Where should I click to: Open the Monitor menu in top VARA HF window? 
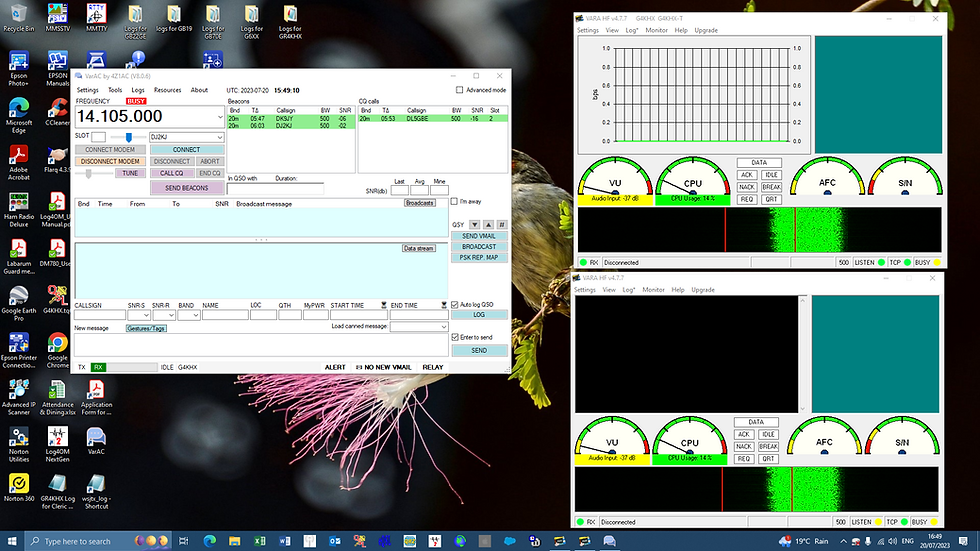pos(656,31)
